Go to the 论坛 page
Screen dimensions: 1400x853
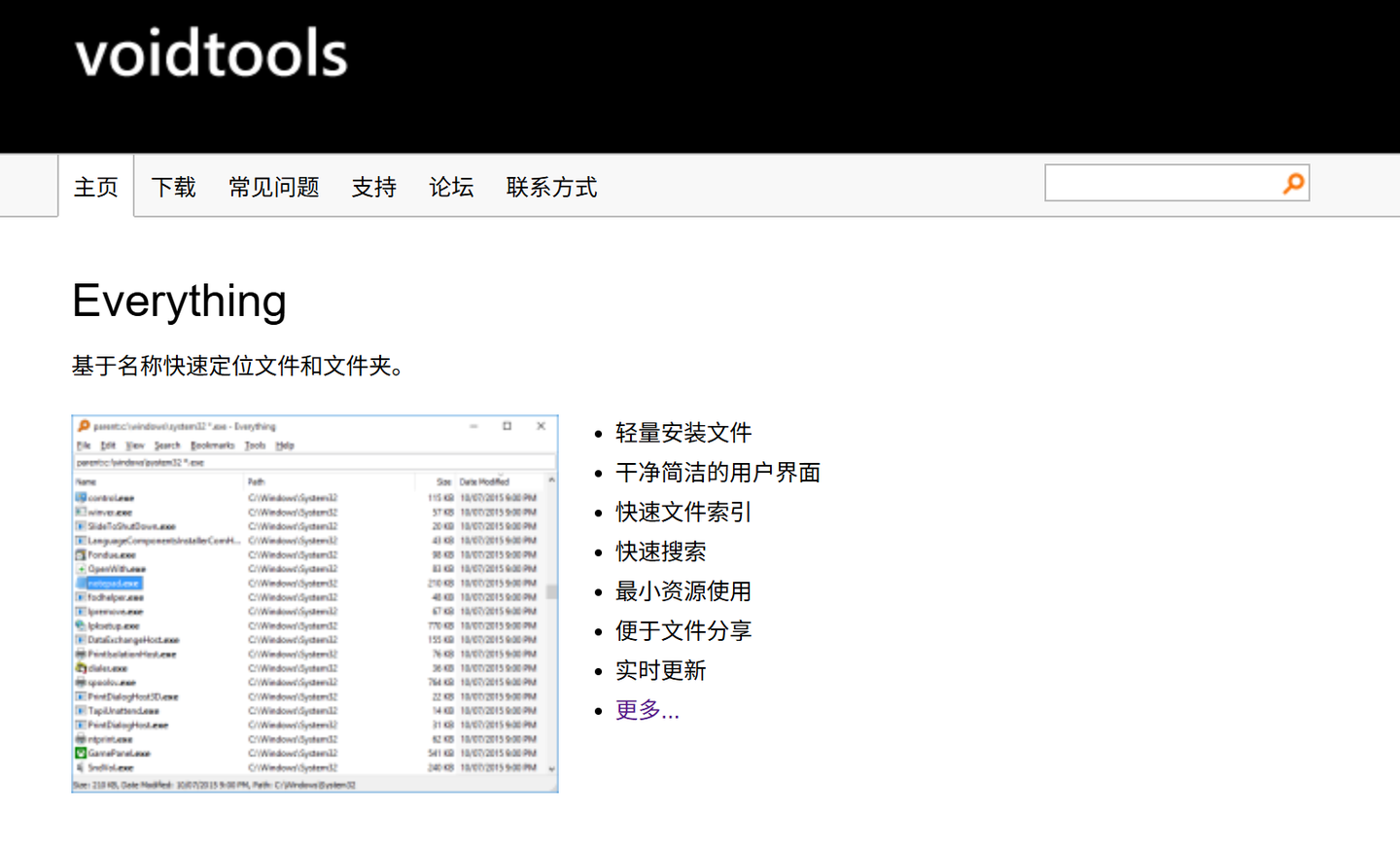(450, 187)
